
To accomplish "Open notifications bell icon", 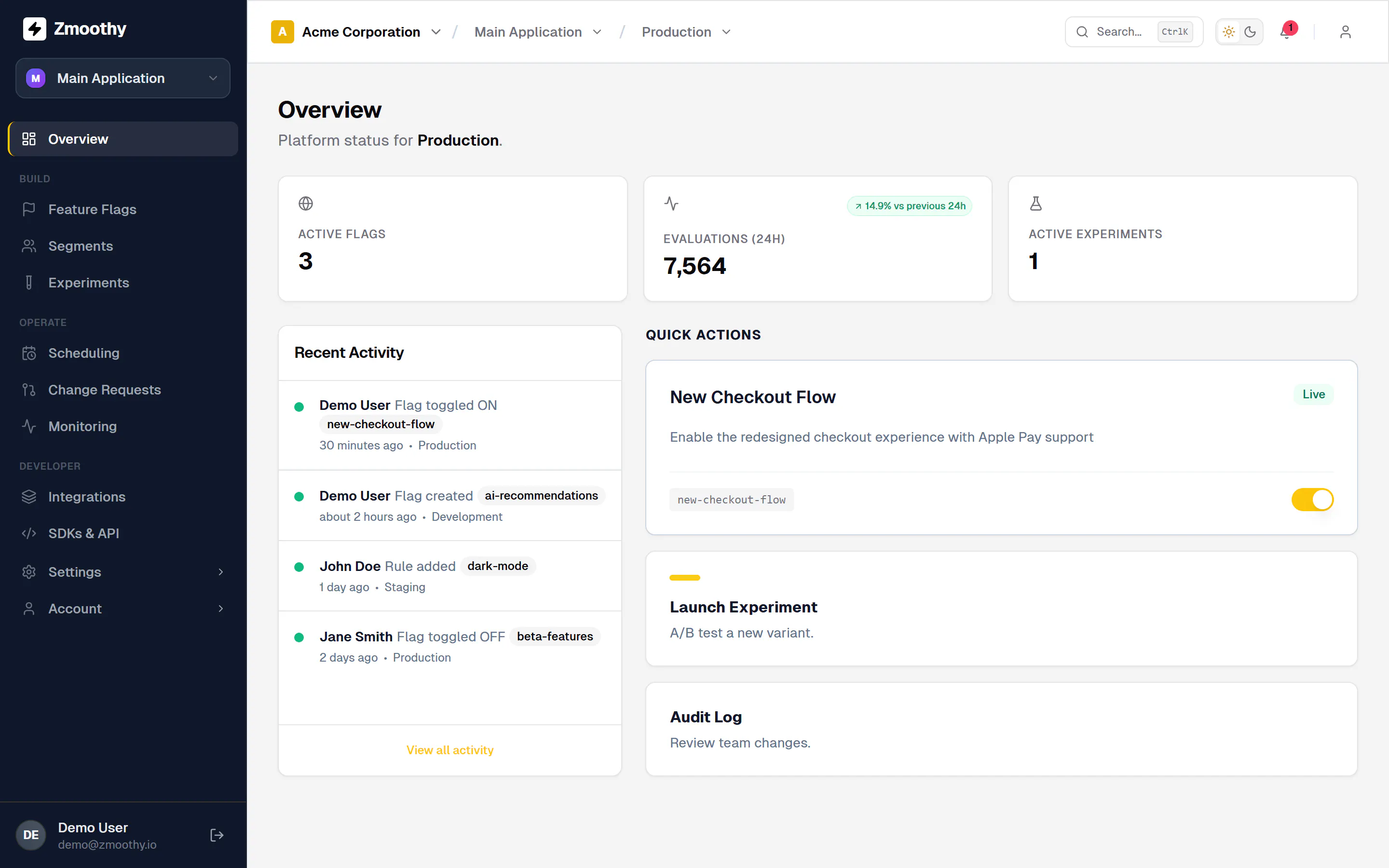I will (1286, 32).
